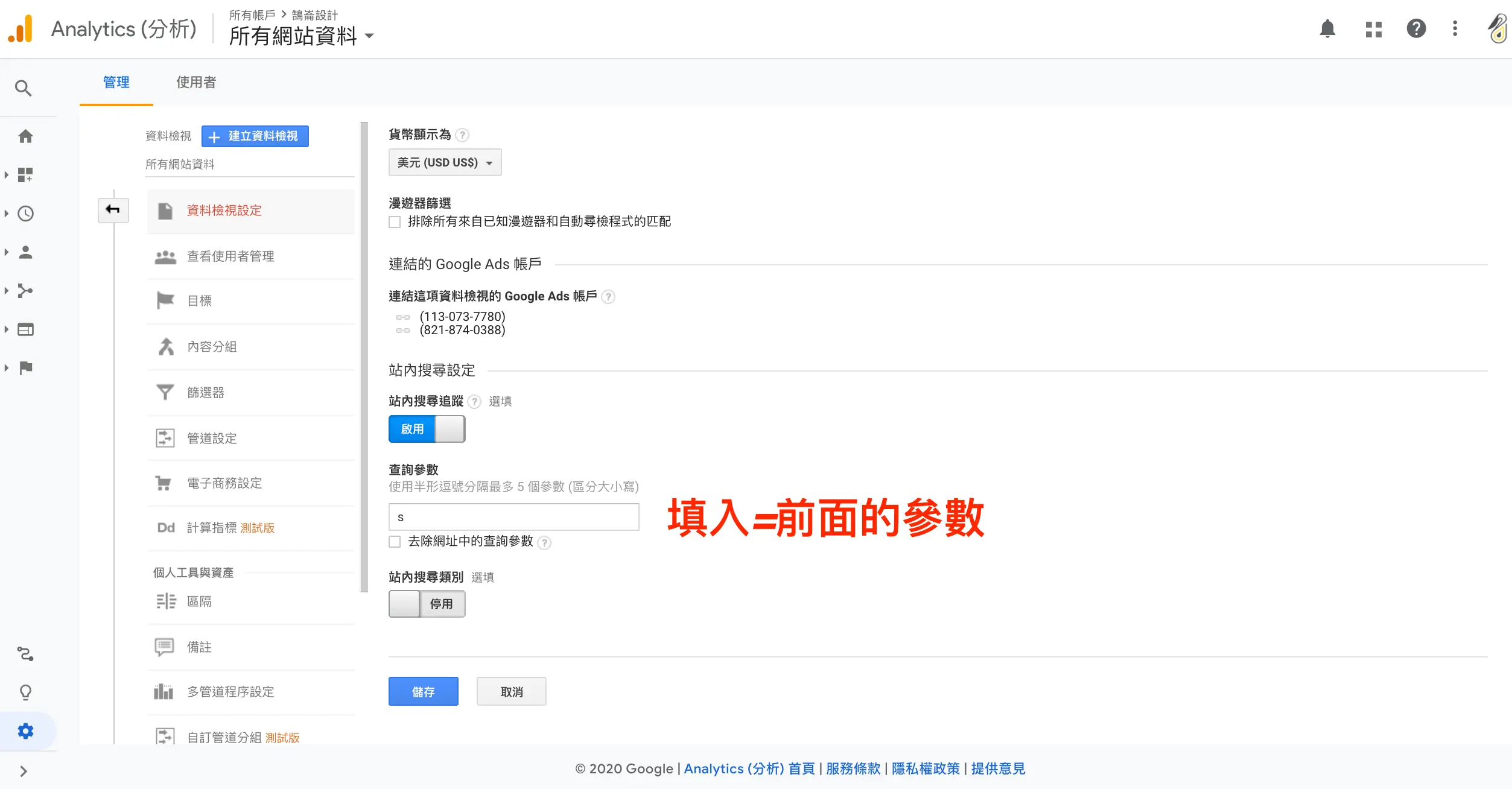Click the blue 儲存 button
Viewport: 1512px width, 789px height.
point(424,691)
